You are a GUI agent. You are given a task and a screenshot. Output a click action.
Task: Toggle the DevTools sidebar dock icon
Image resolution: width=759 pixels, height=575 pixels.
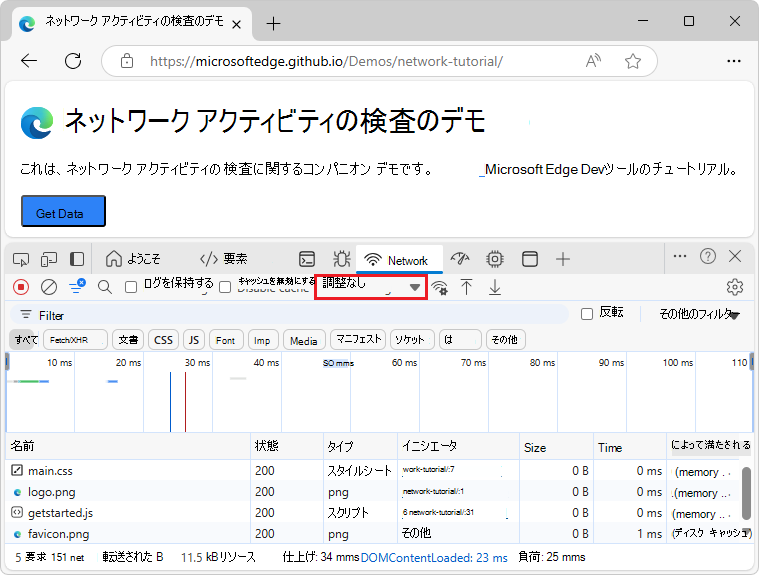[x=77, y=259]
